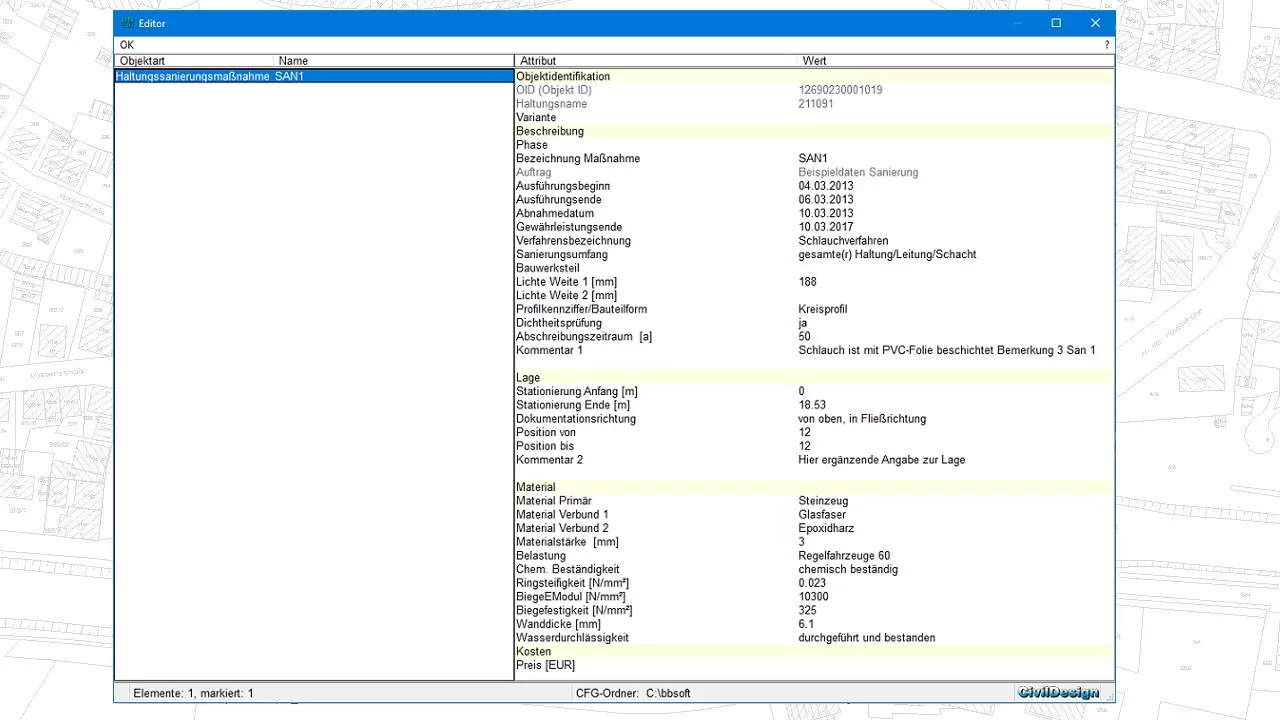1280x720 pixels.
Task: Click the empty Bauwerksteil value cell
Action: 955,269
